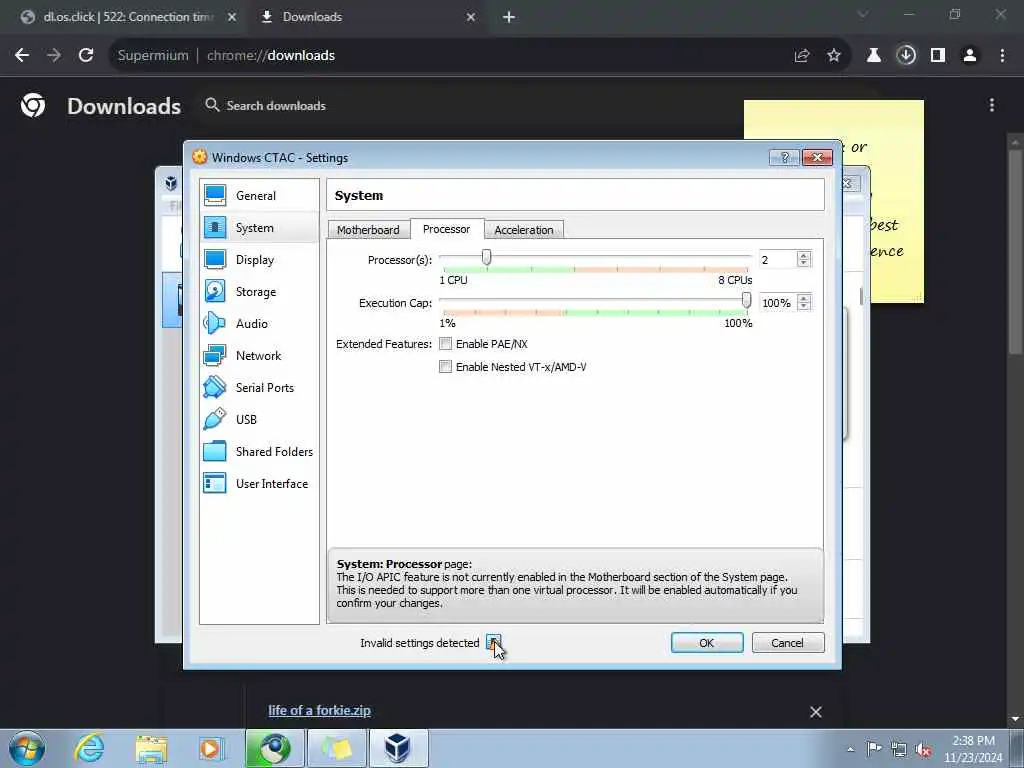Viewport: 1024px width, 768px height.
Task: Open Downloads page more actions menu
Action: (x=991, y=105)
